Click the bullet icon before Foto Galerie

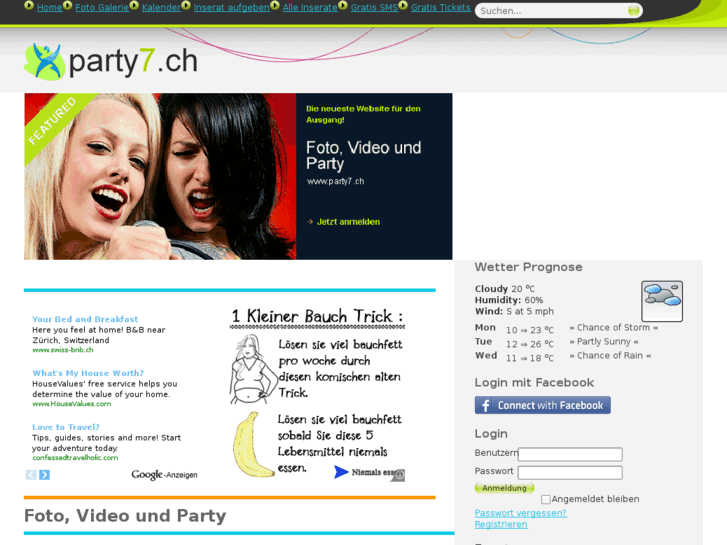coord(68,6)
